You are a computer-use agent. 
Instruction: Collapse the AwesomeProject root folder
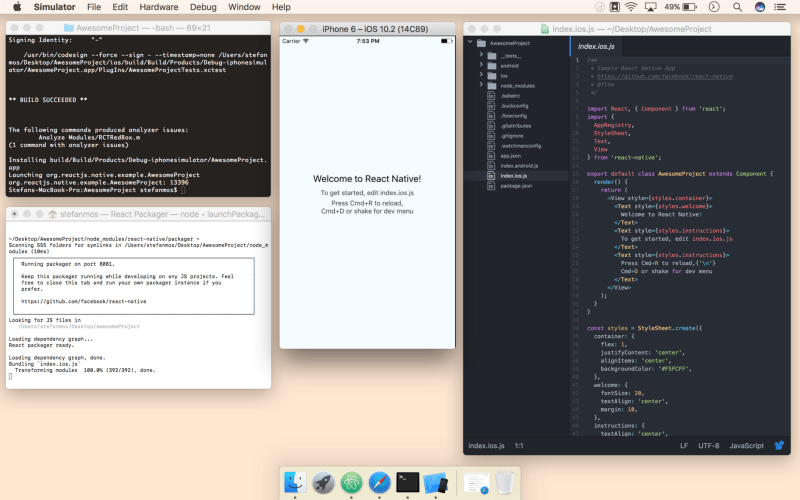(x=470, y=43)
